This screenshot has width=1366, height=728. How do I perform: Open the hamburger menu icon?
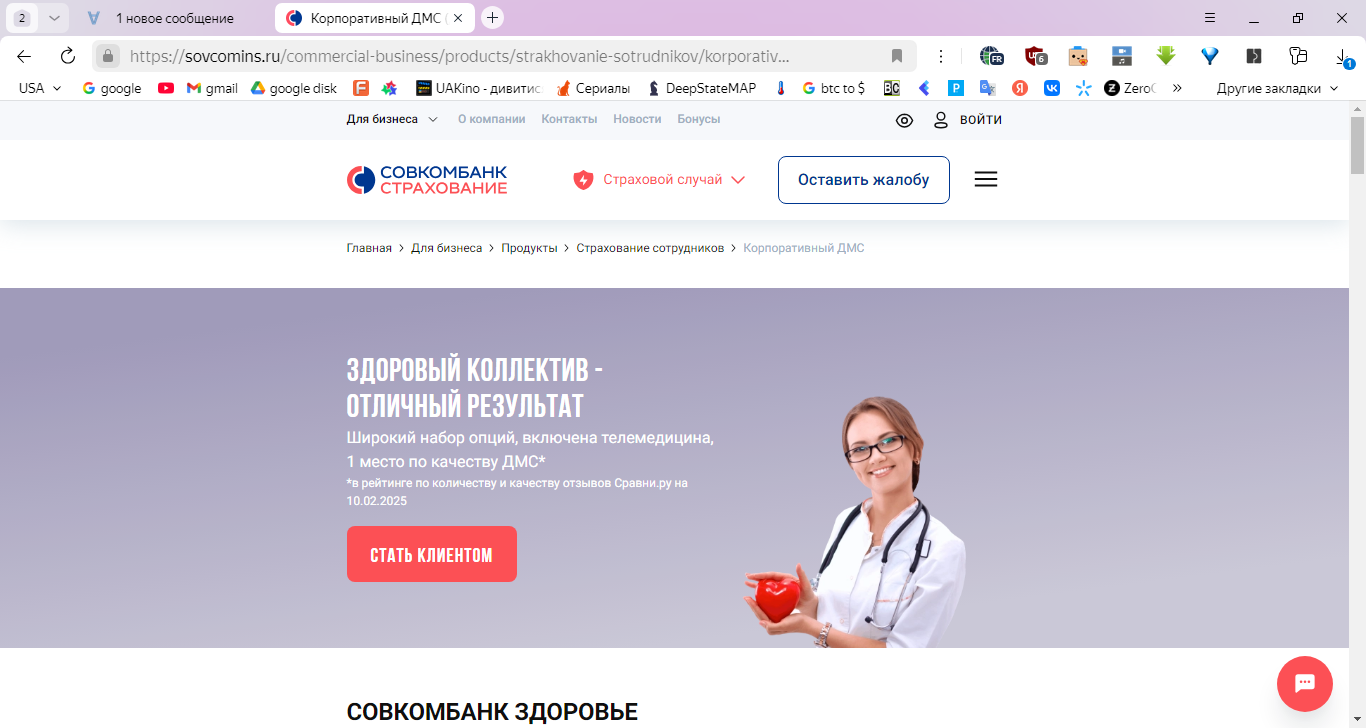click(x=986, y=180)
